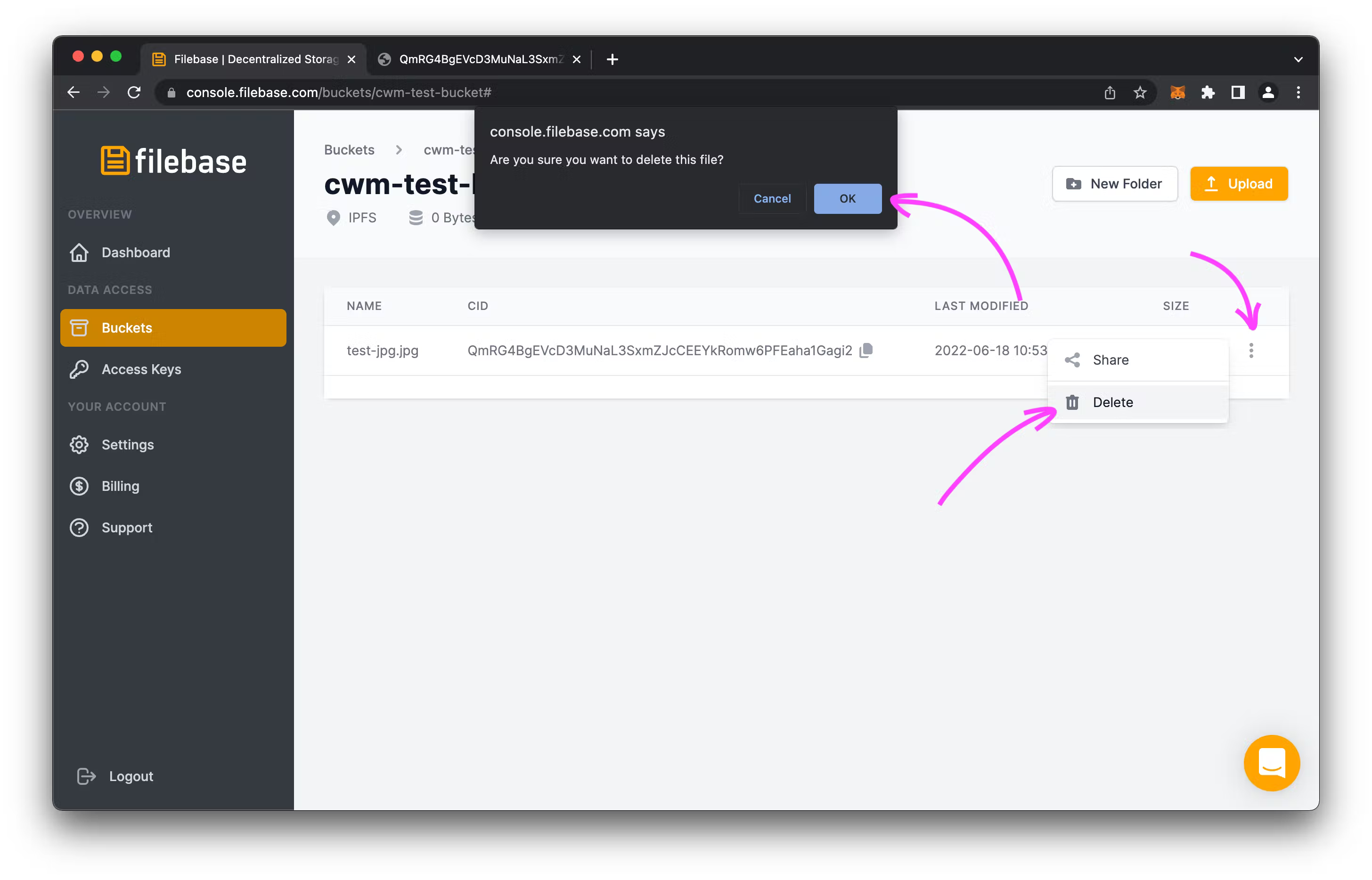Click the Settings gear icon

[x=79, y=444]
